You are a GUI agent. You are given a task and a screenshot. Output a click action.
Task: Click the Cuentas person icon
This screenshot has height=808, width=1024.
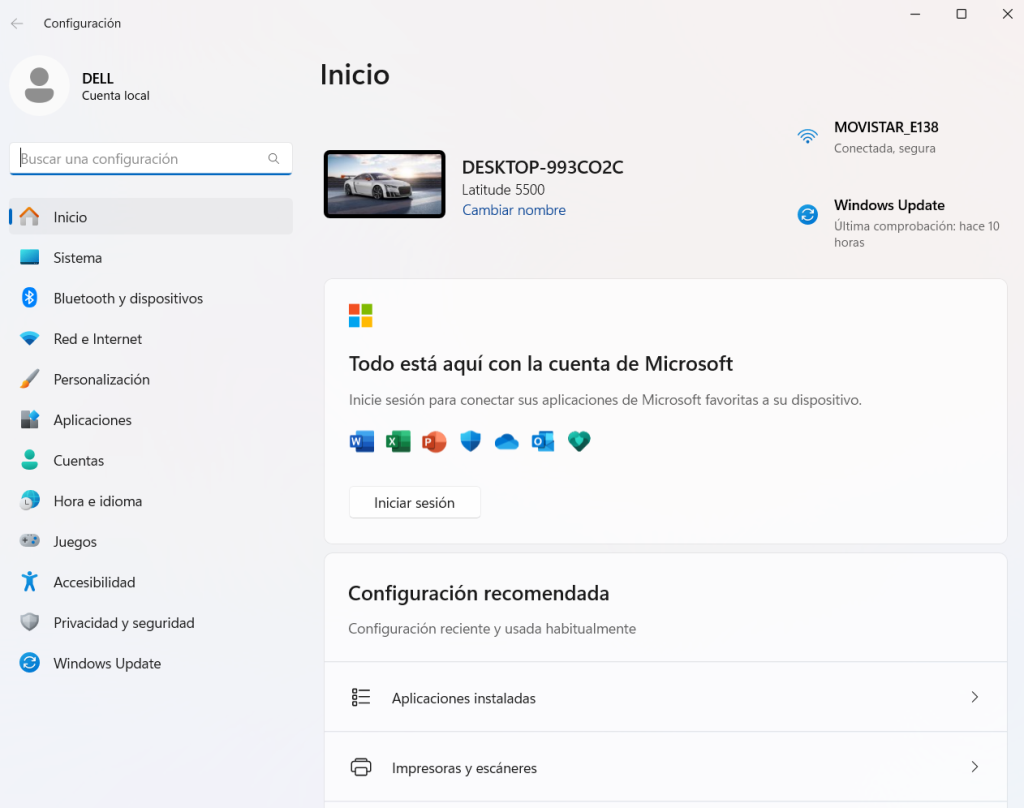[29, 460]
